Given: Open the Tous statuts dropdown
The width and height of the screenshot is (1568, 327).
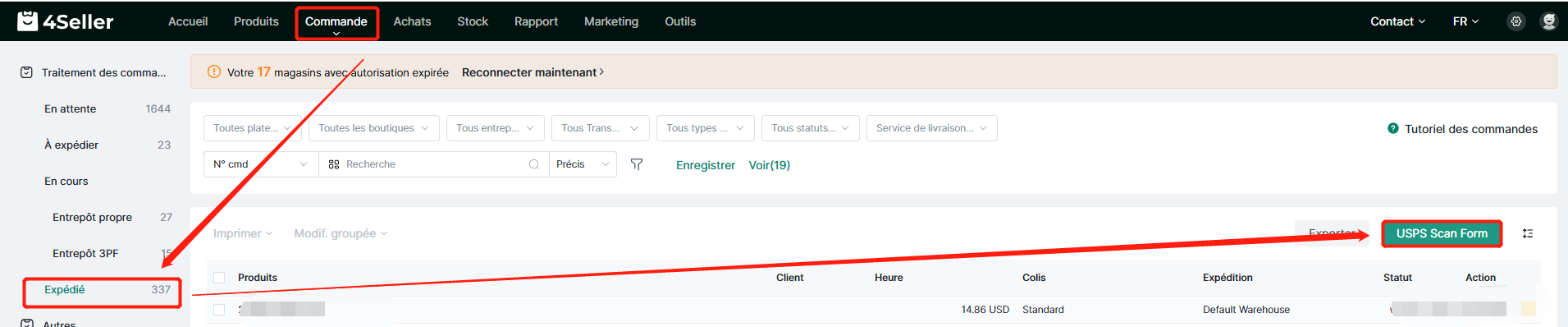Looking at the screenshot, I should tap(811, 128).
